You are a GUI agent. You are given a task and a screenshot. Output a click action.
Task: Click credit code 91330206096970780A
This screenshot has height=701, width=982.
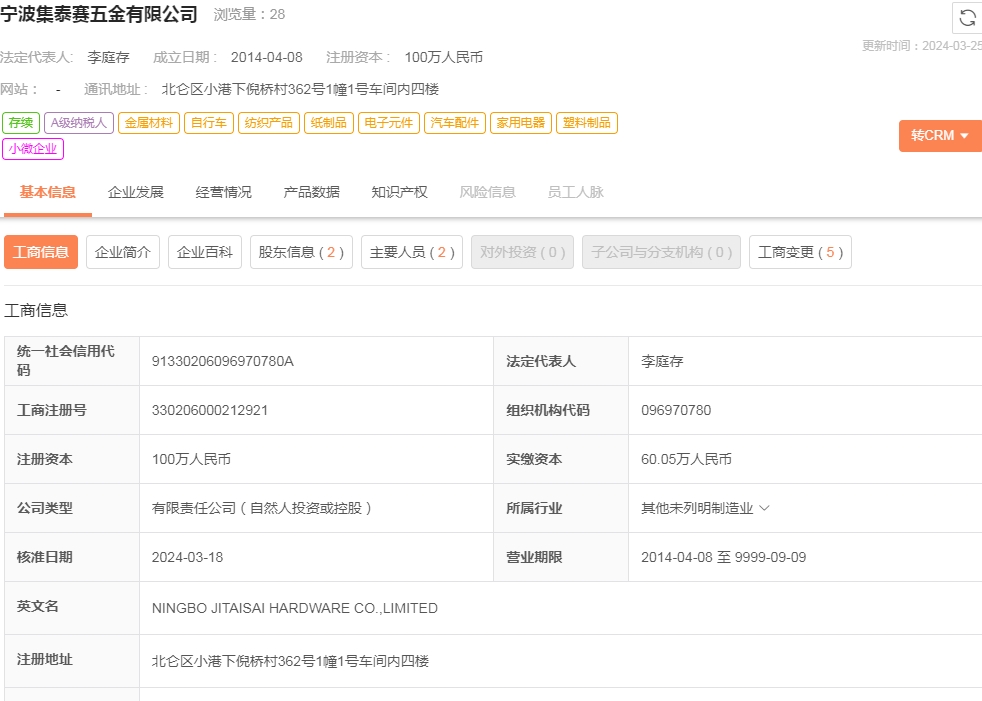coord(222,361)
